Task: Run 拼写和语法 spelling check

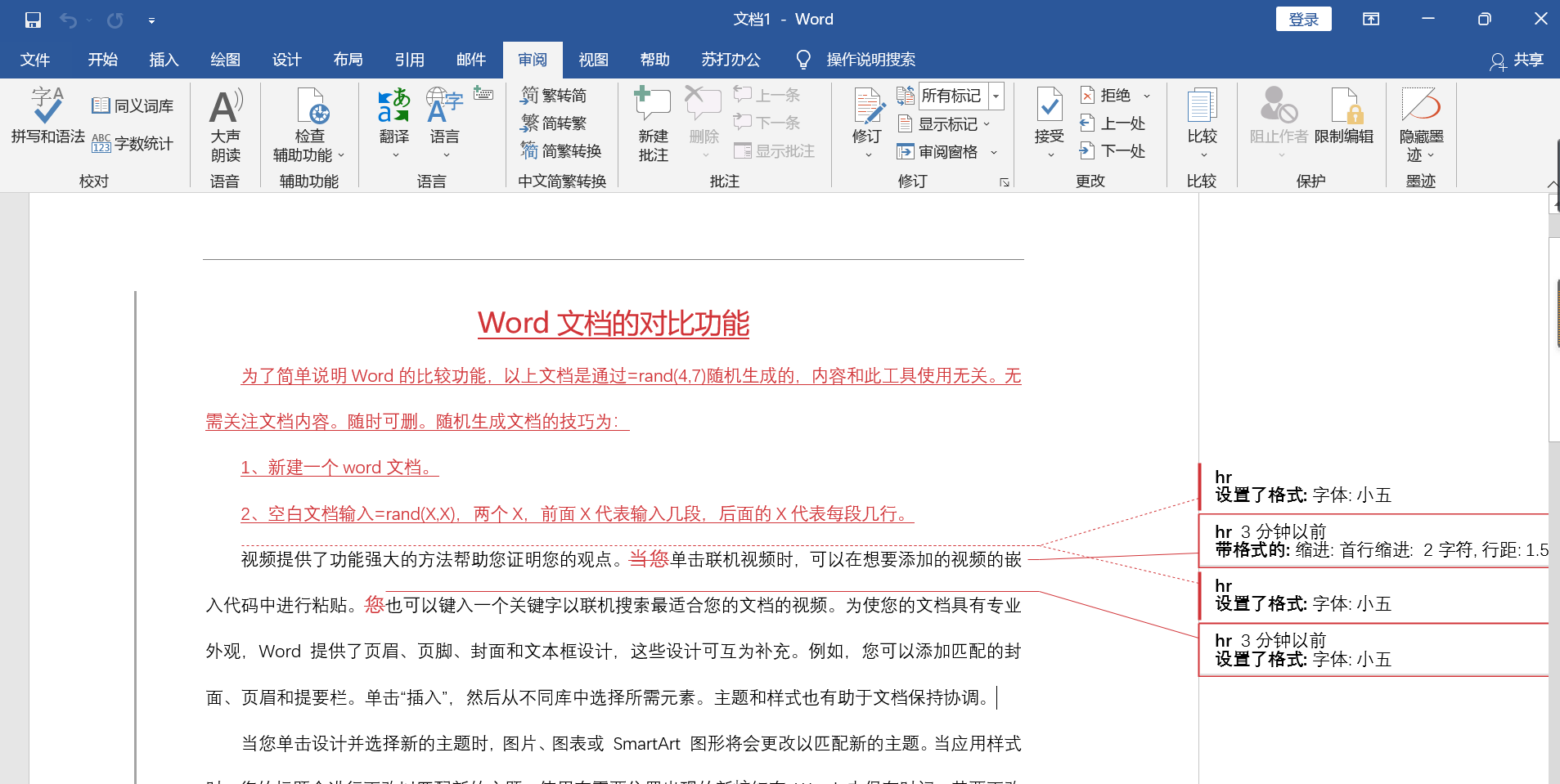Action: 47,116
